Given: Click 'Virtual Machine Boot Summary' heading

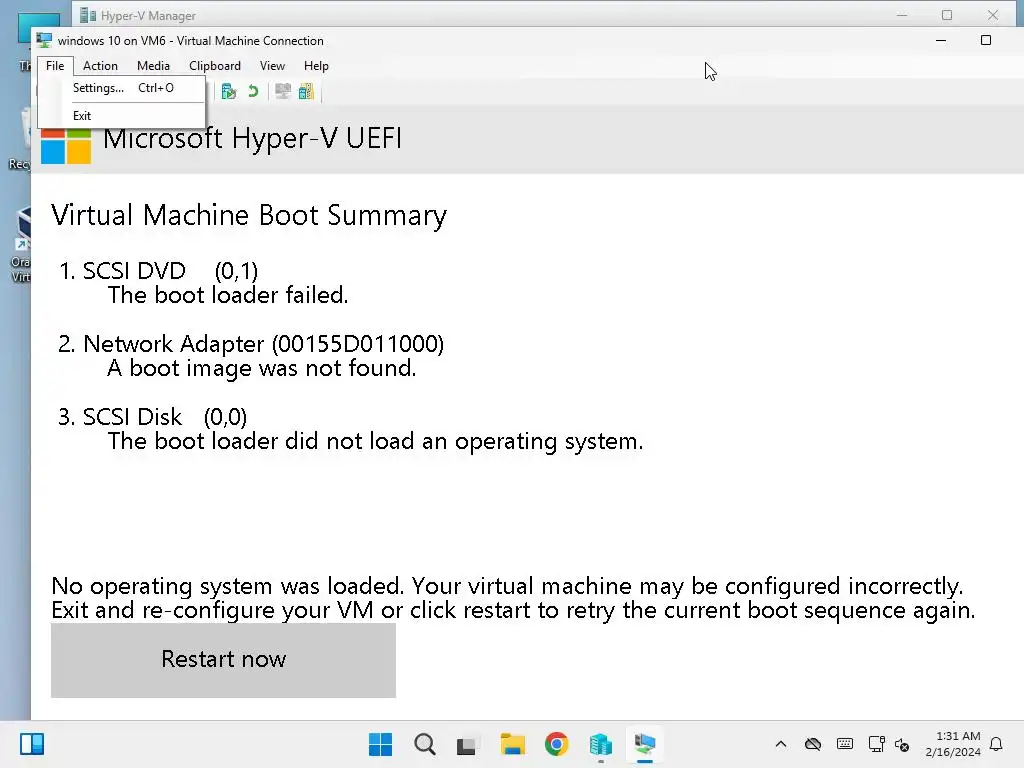Looking at the screenshot, I should tap(249, 216).
